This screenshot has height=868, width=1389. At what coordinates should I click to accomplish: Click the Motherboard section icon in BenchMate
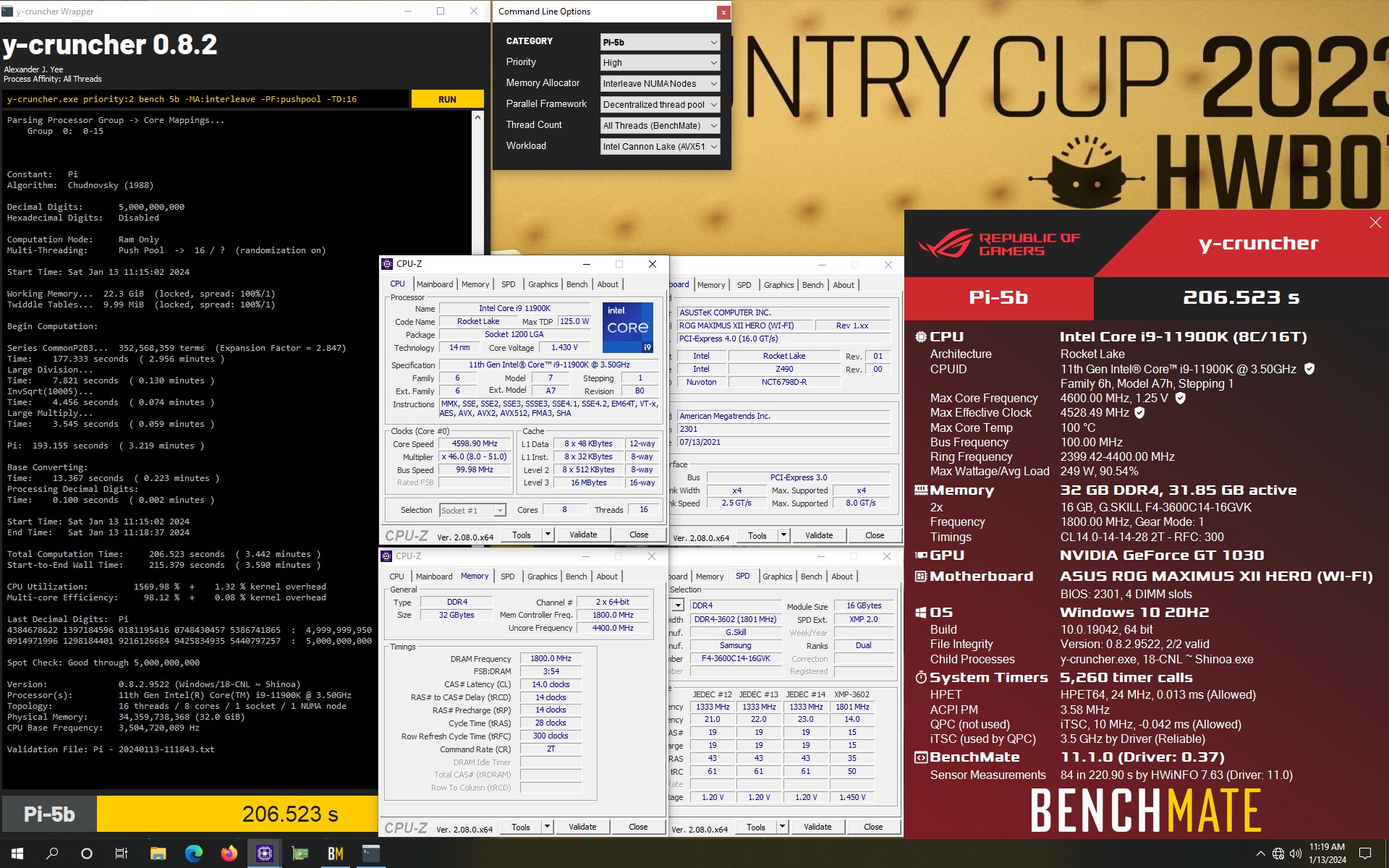921,576
